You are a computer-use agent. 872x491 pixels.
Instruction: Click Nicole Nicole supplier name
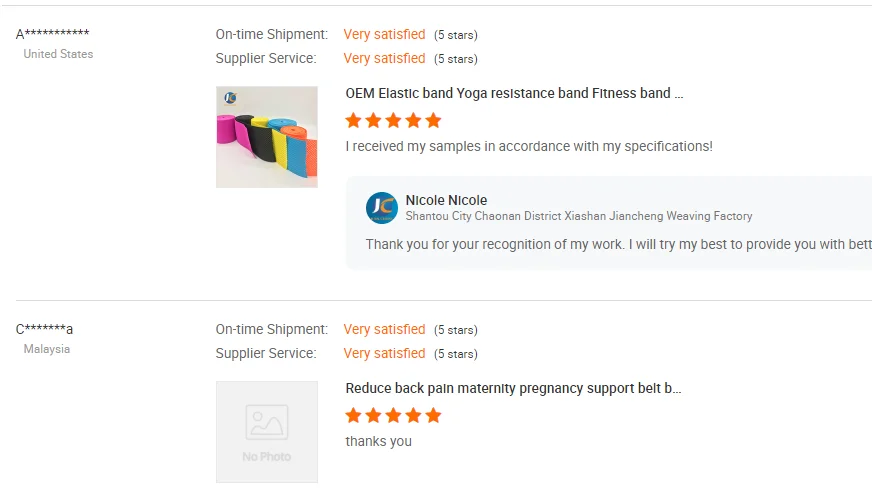446,200
